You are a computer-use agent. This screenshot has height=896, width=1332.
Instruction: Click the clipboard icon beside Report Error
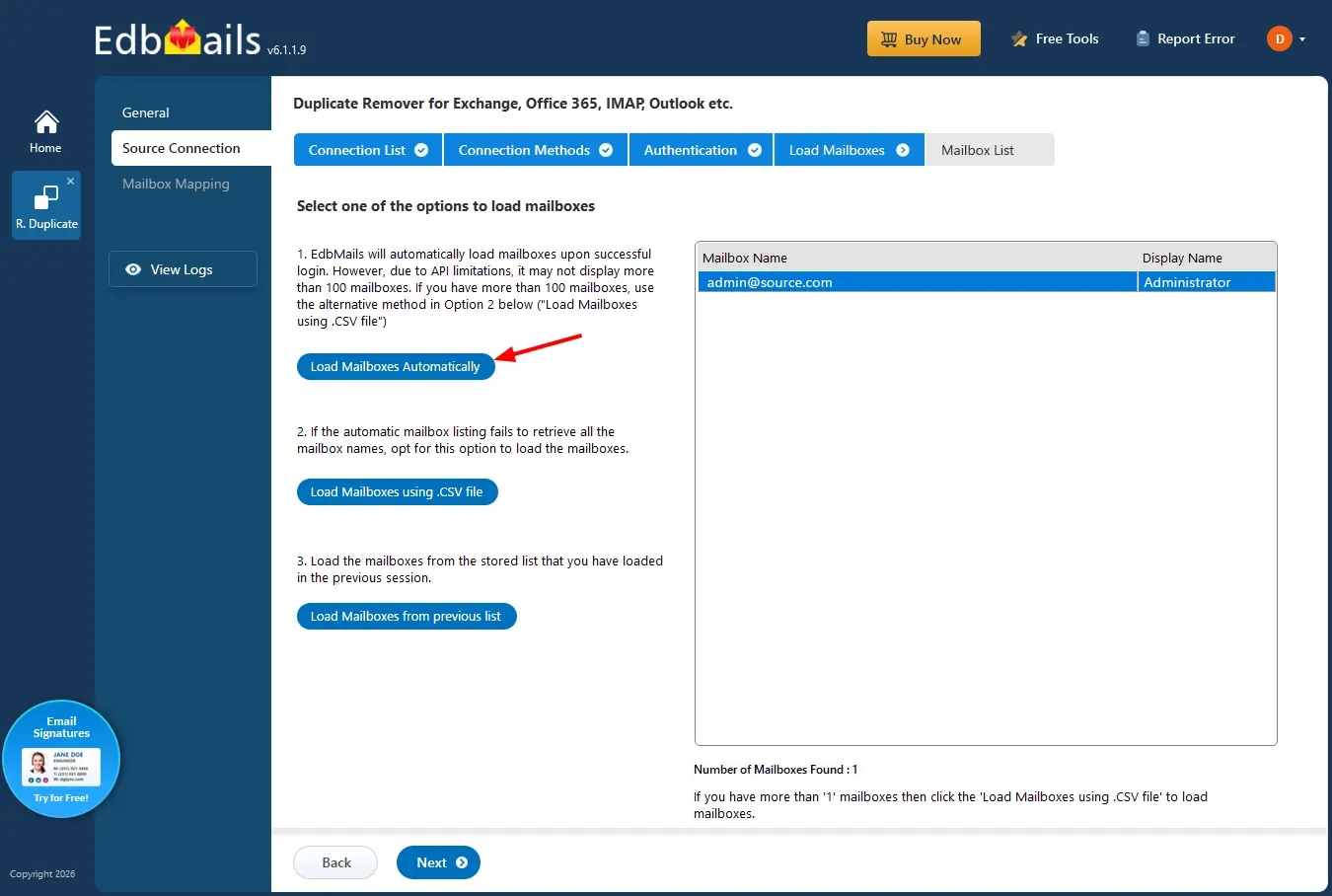point(1143,39)
